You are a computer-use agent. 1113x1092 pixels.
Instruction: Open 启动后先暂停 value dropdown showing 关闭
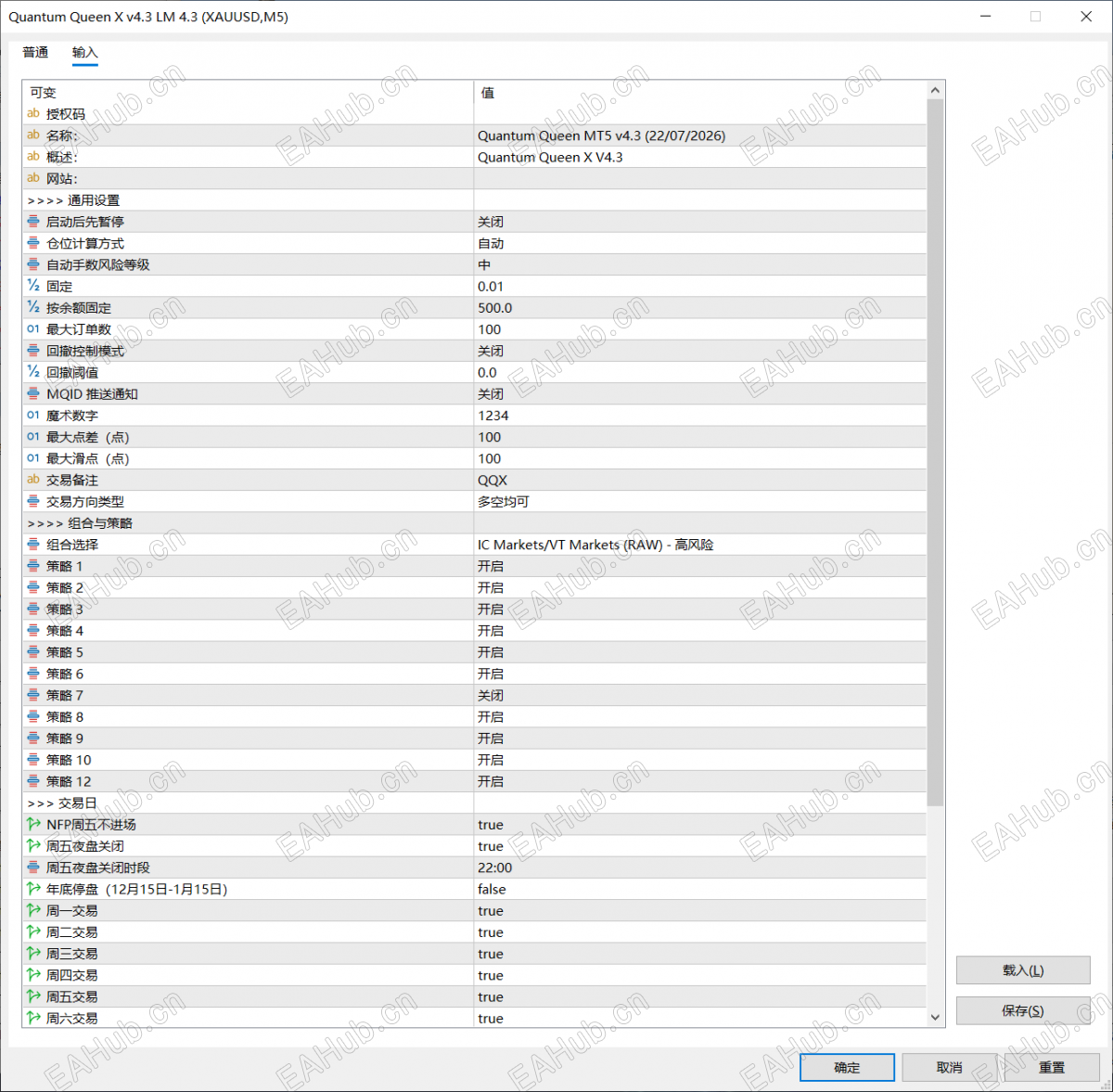[699, 222]
